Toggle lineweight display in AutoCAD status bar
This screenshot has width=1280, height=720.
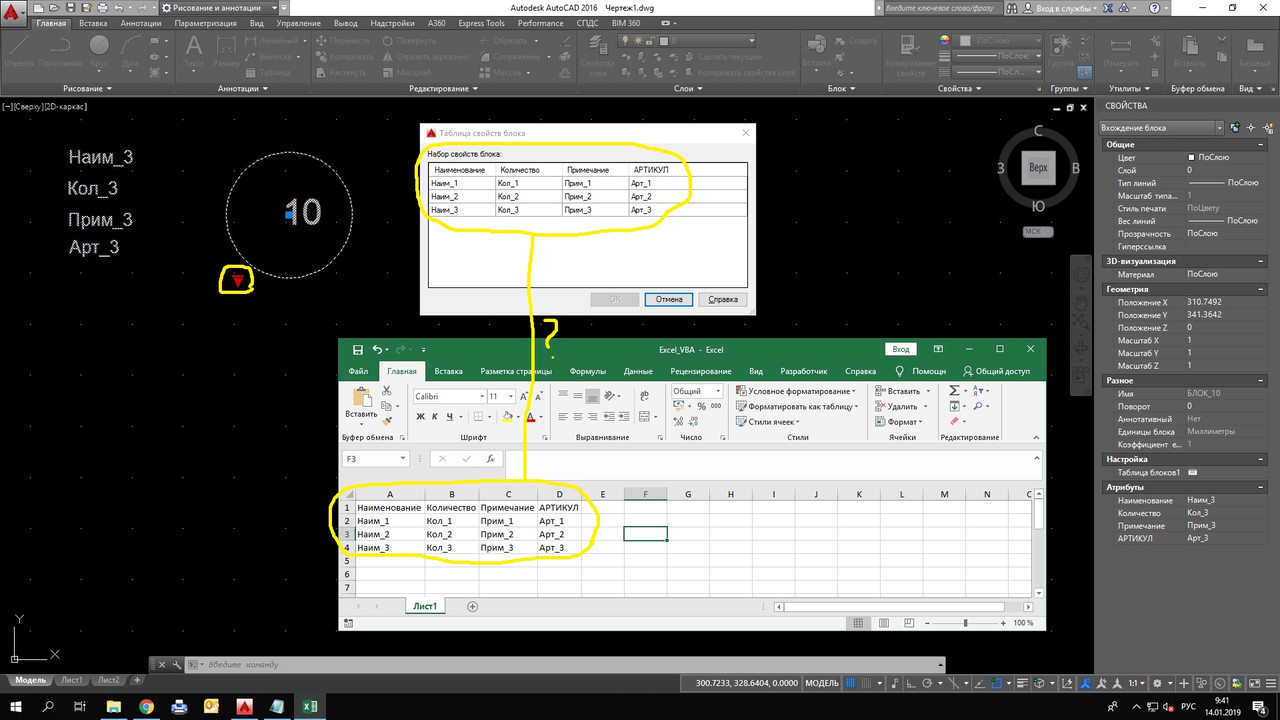[1024, 683]
